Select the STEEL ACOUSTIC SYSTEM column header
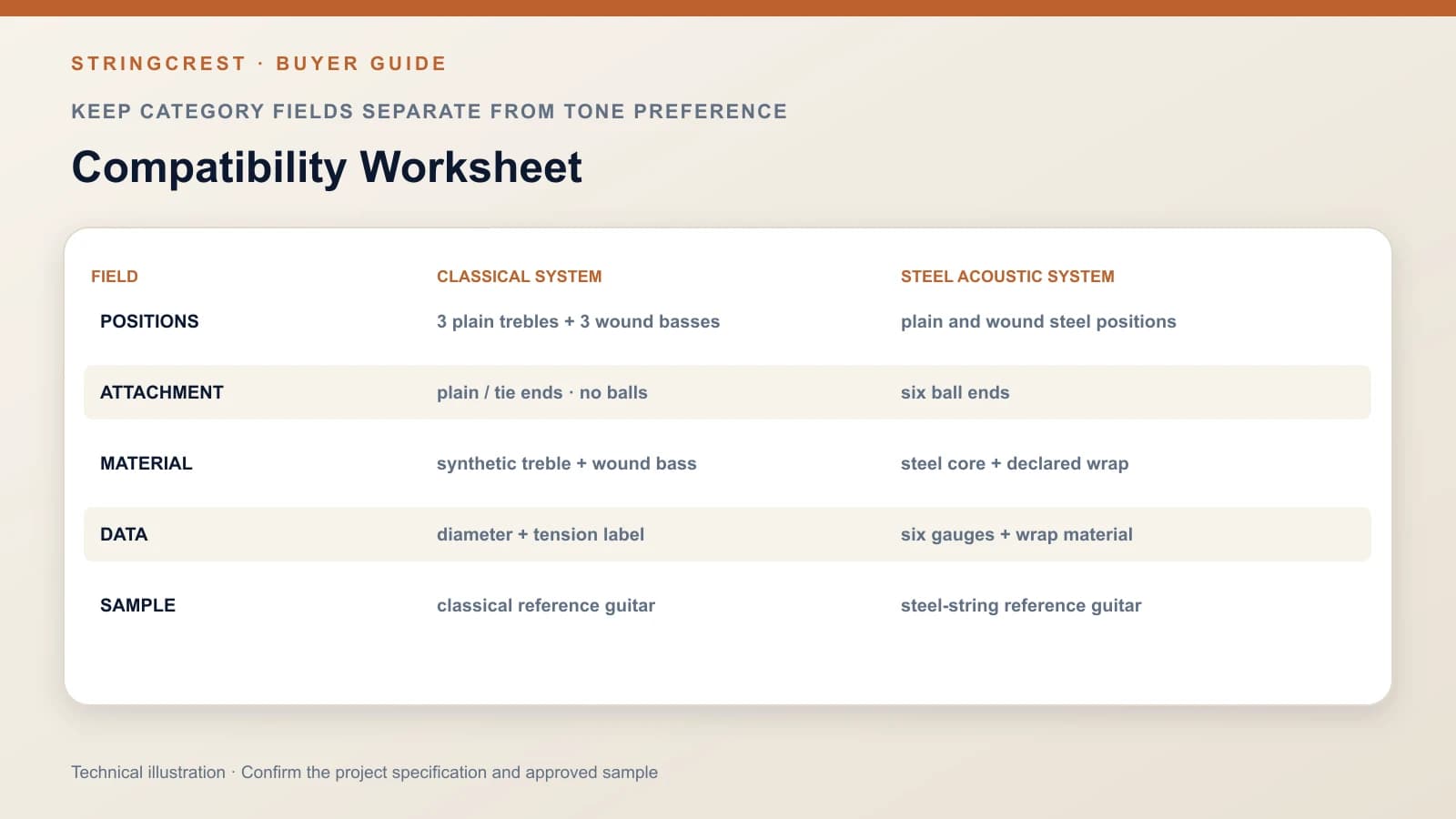Screen dimensions: 1456x819 (x=1007, y=277)
